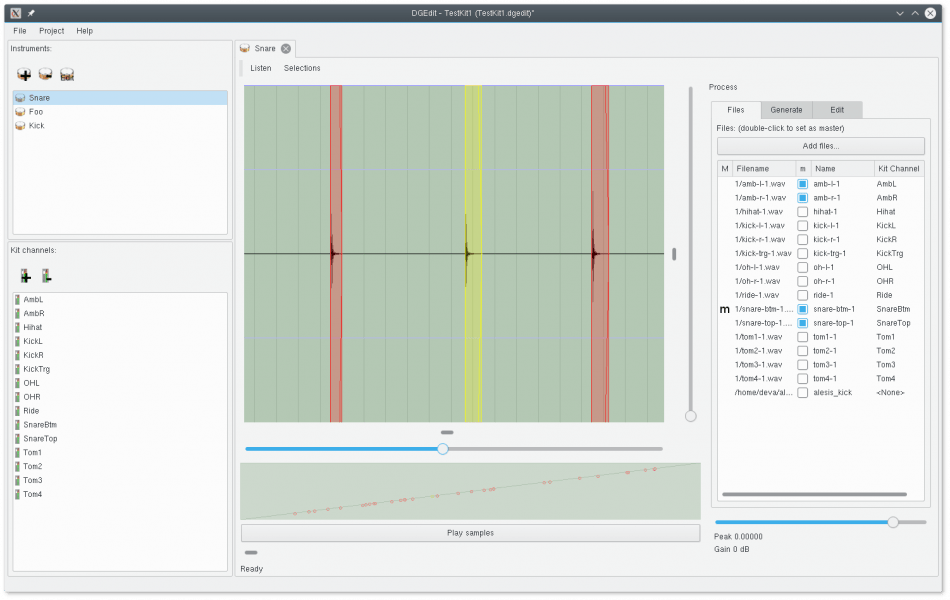
Task: Switch to the Generate tab
Action: [x=786, y=110]
